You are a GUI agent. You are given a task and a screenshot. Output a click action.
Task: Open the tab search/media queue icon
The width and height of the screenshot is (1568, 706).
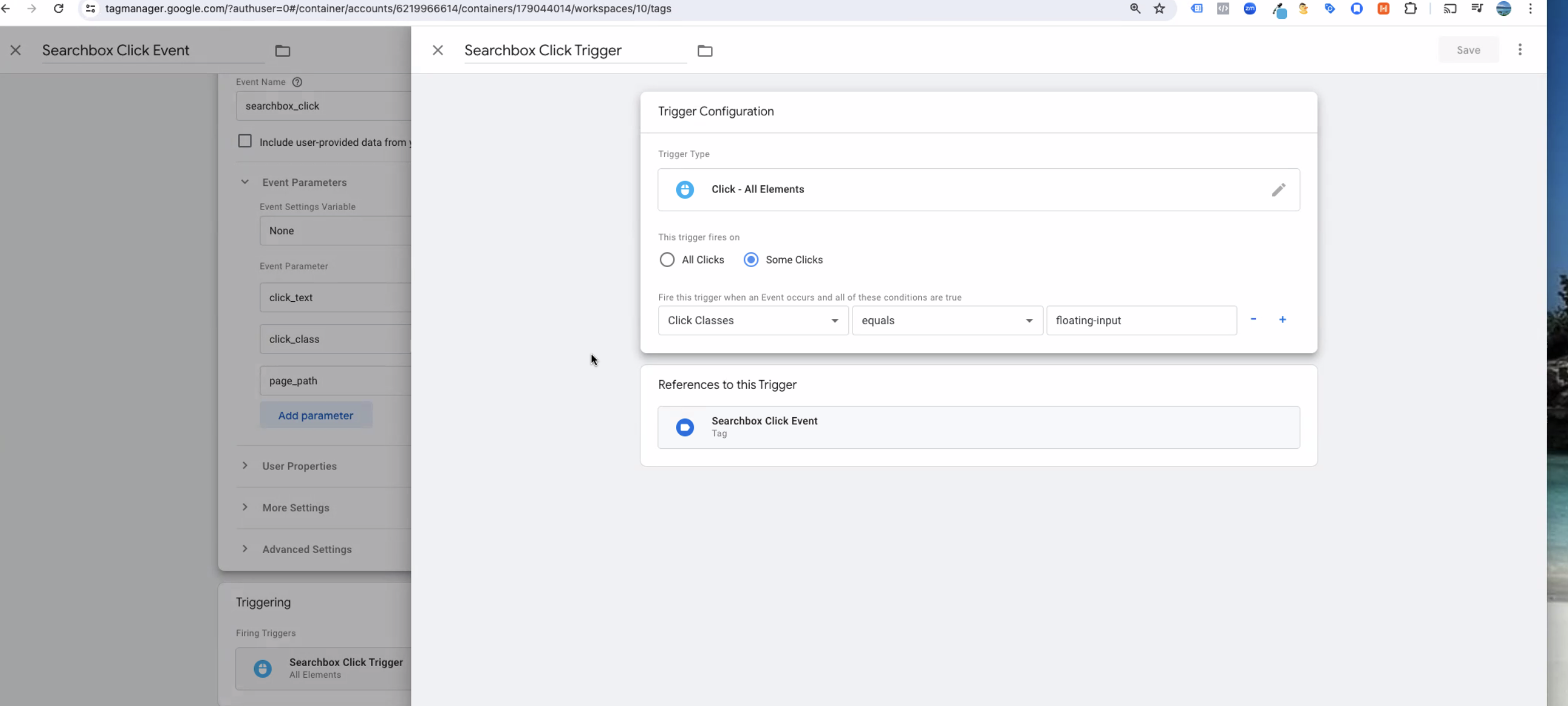click(x=1477, y=8)
